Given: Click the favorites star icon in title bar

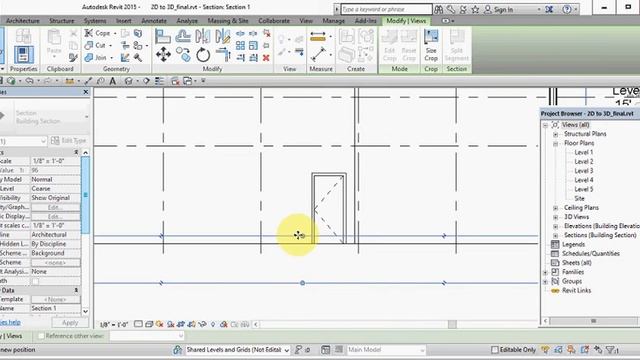Looking at the screenshot, I should (x=475, y=9).
